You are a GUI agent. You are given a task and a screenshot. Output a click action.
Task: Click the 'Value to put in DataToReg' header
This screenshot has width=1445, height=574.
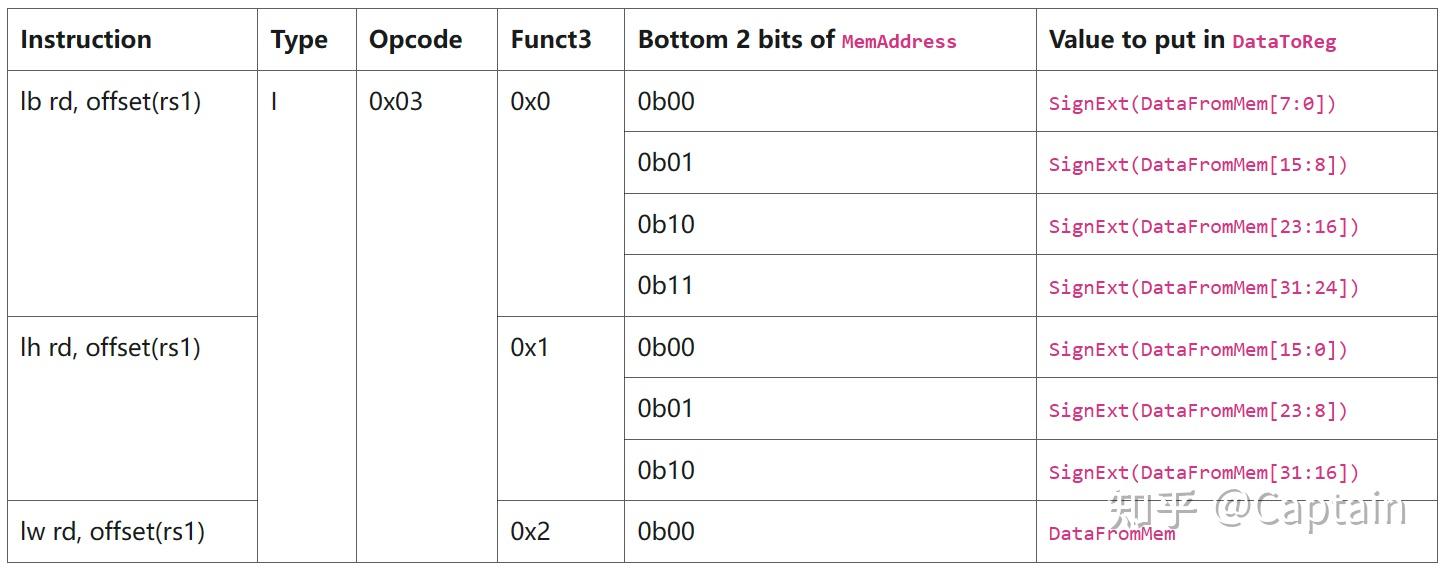coord(1192,40)
